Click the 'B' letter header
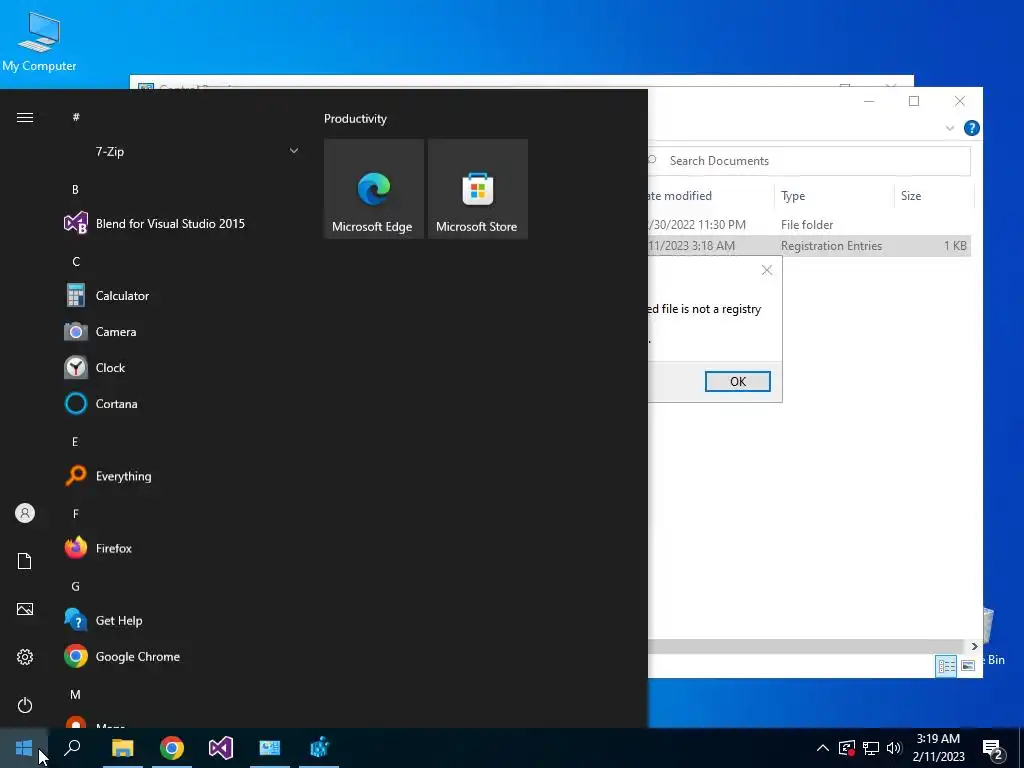This screenshot has height=768, width=1024. 75,189
